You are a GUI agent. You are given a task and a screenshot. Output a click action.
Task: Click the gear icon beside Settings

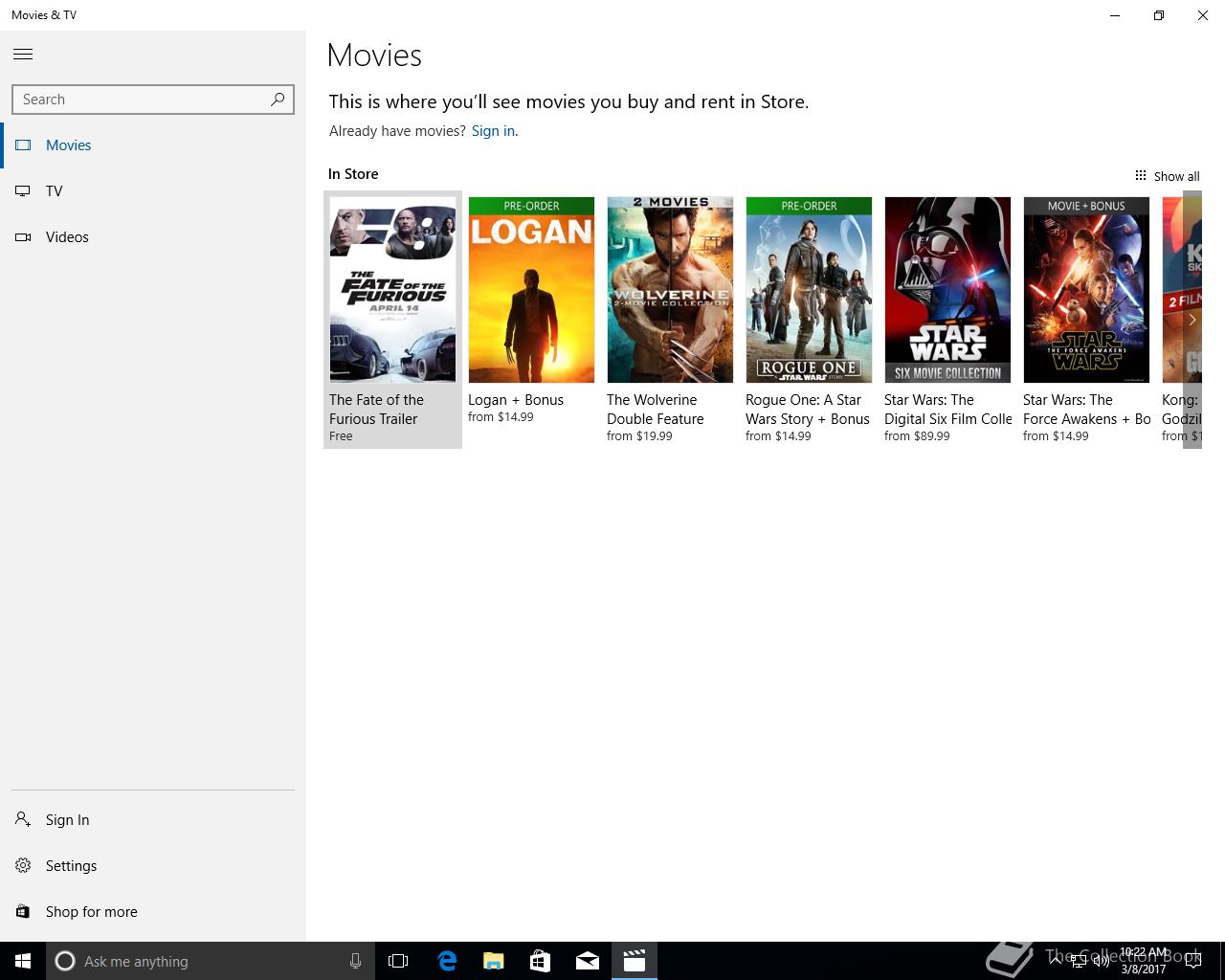click(23, 865)
